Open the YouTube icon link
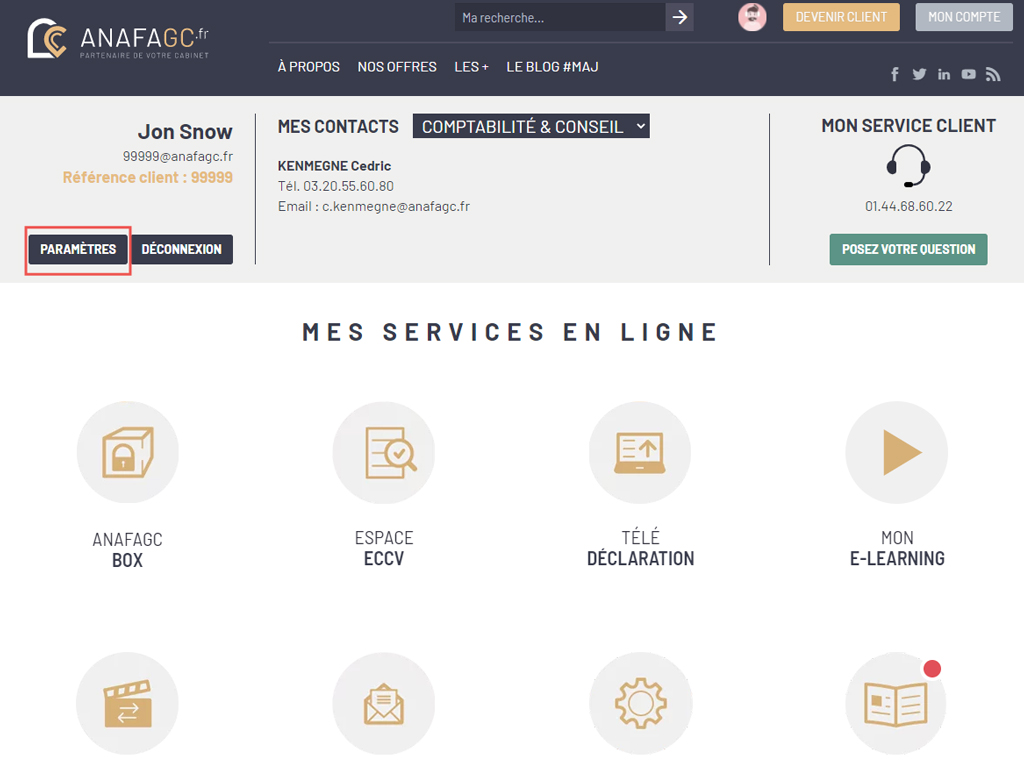This screenshot has width=1024, height=763. (x=968, y=74)
